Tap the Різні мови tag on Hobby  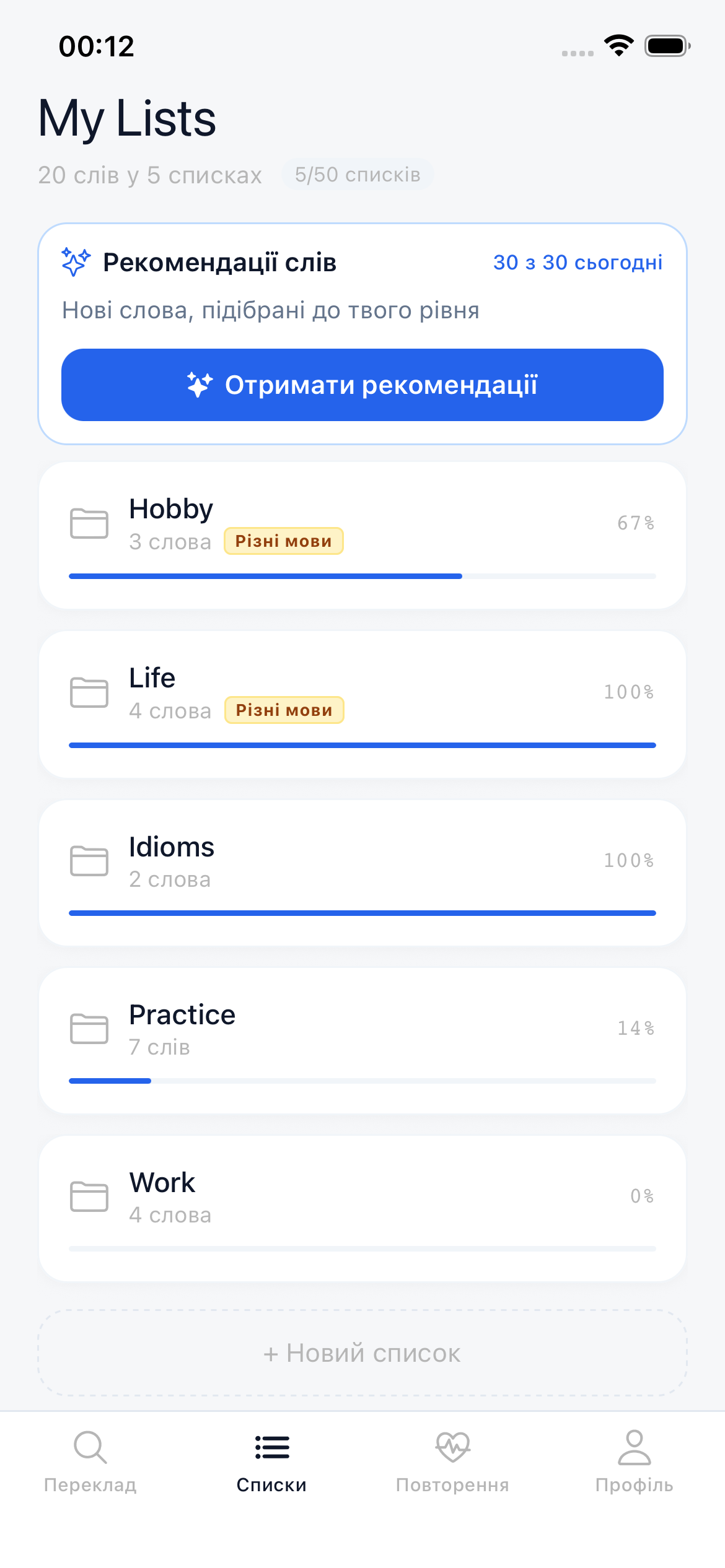tap(284, 541)
